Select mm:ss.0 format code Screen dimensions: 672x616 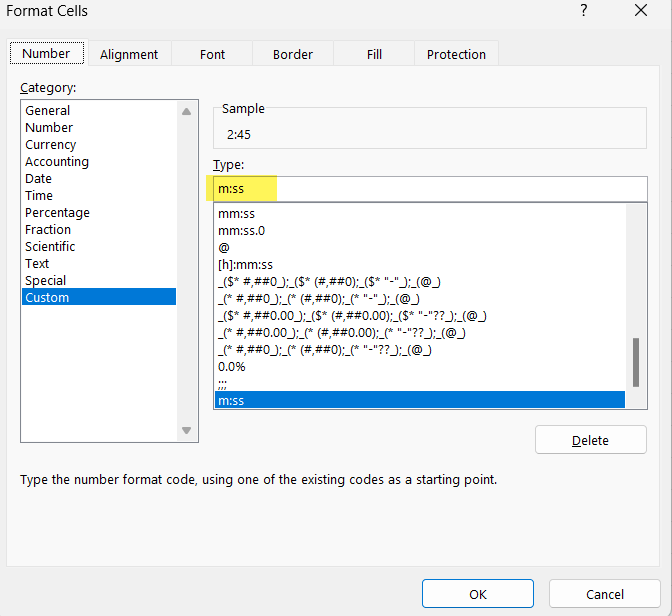[x=420, y=231]
